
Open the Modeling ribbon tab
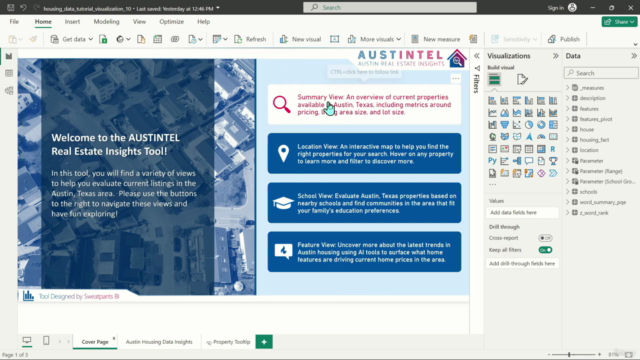coord(107,22)
